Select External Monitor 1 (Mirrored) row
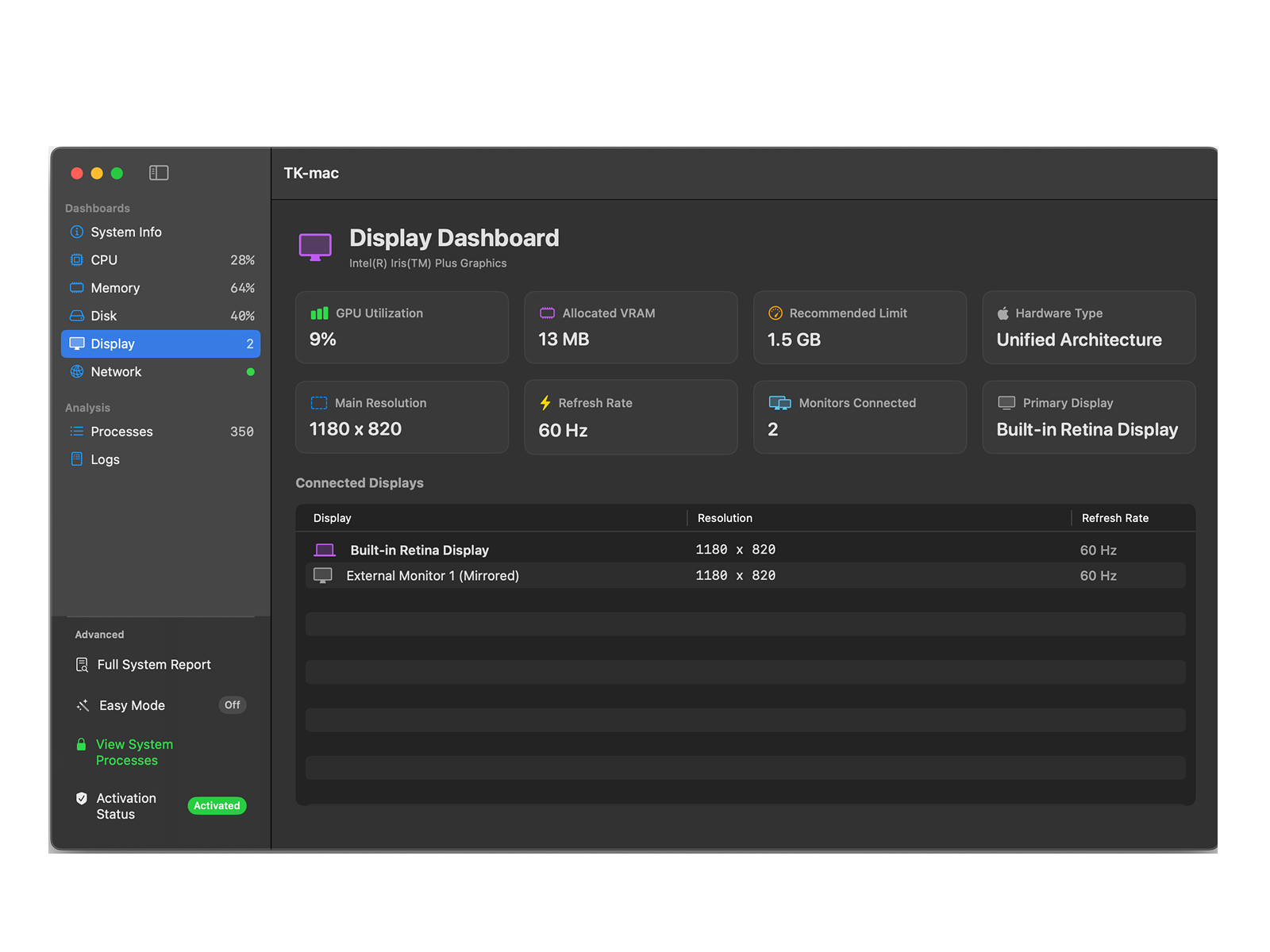Viewport: 1270px width, 952px height. click(745, 575)
